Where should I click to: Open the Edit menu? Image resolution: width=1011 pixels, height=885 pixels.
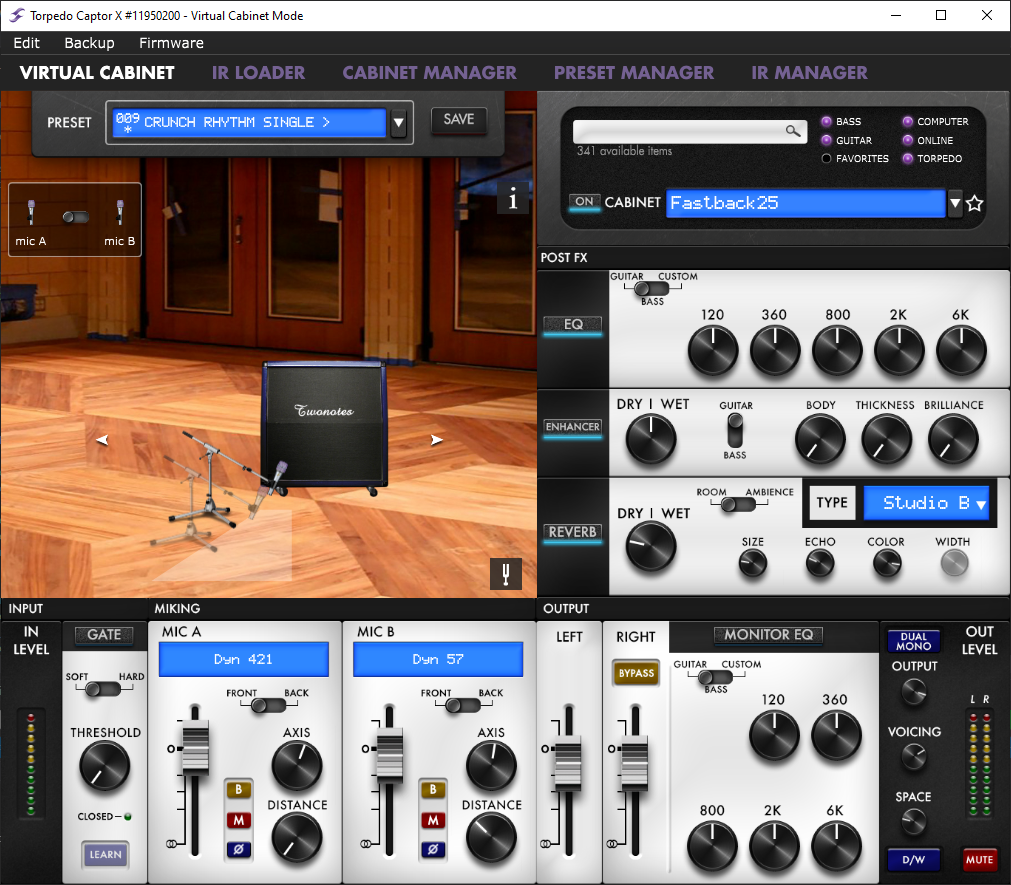[x=26, y=43]
